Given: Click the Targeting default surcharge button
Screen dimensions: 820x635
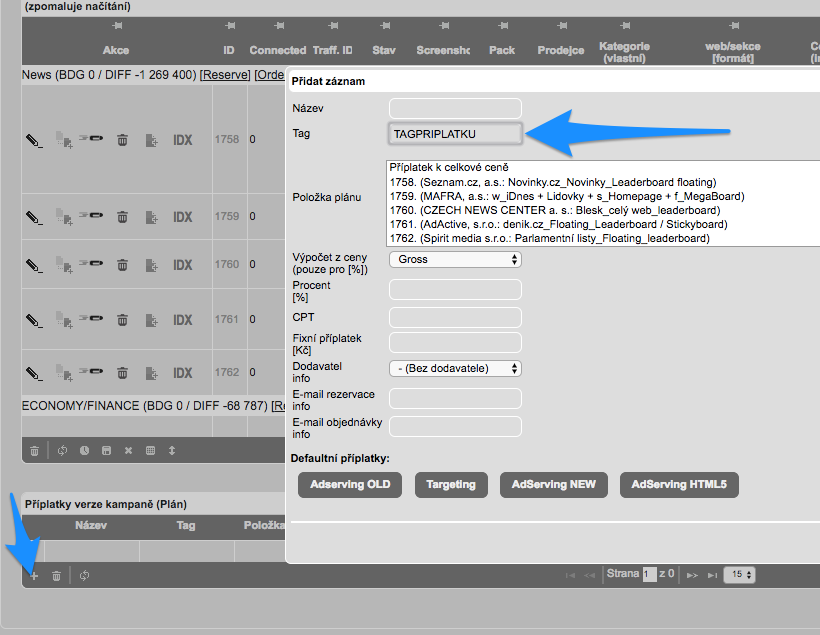Looking at the screenshot, I should pos(450,484).
